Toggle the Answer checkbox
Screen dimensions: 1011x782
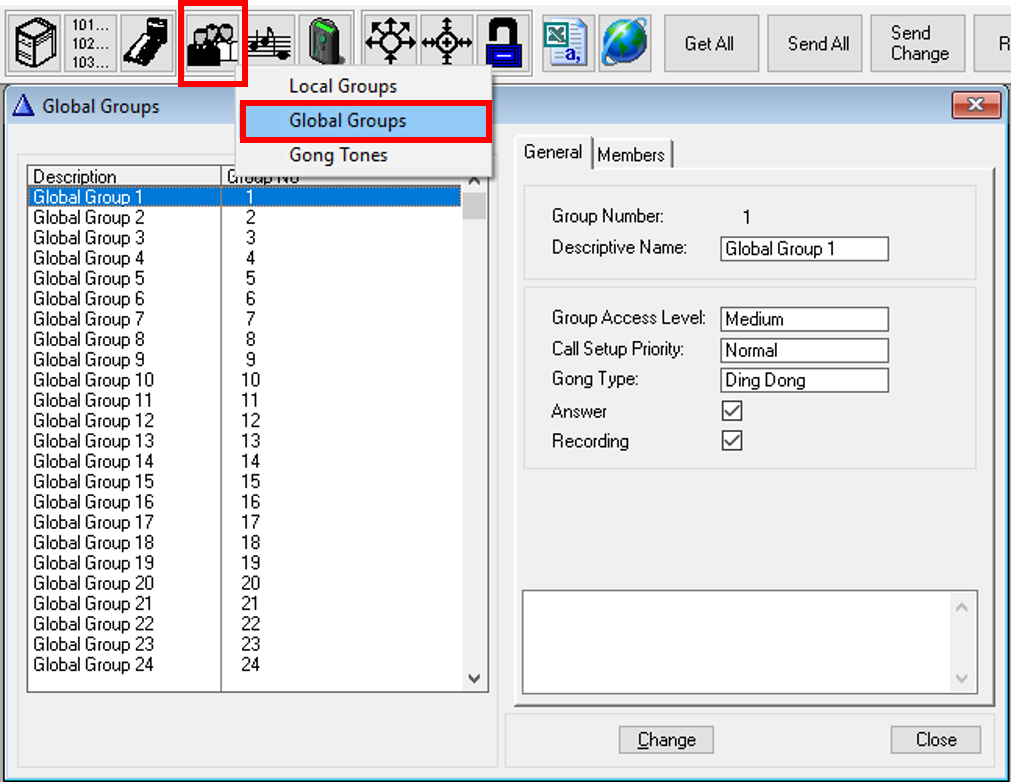pyautogui.click(x=732, y=411)
